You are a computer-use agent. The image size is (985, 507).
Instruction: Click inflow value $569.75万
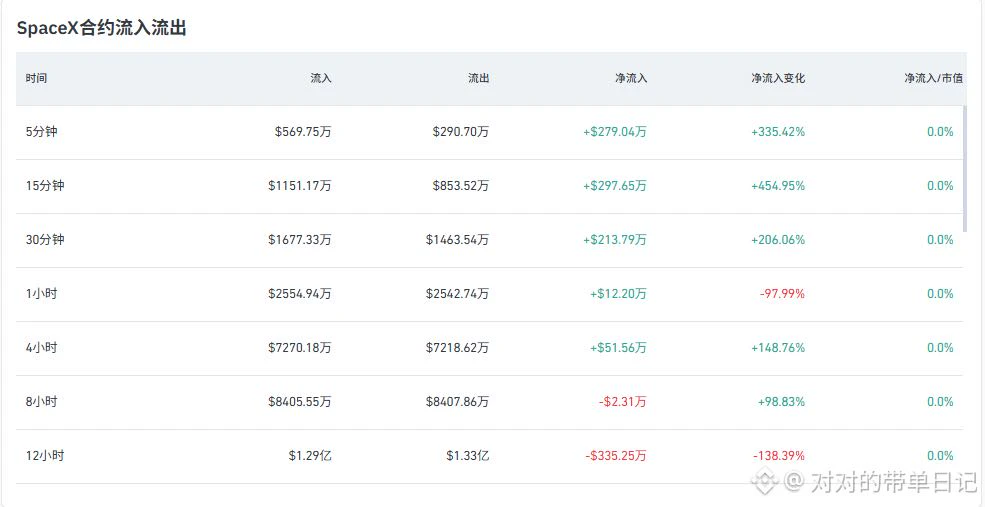click(x=303, y=132)
